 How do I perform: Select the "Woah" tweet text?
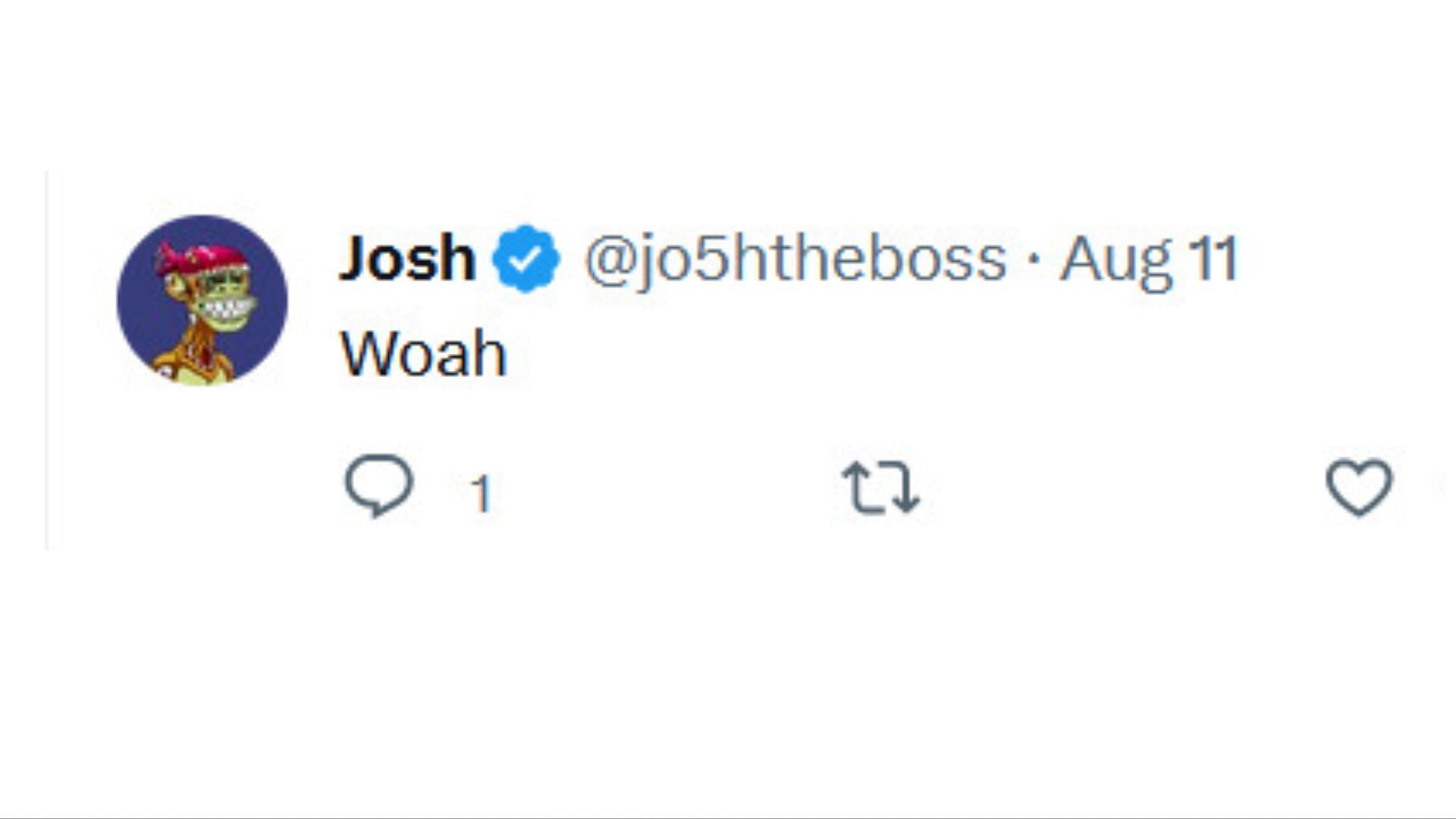pos(423,353)
